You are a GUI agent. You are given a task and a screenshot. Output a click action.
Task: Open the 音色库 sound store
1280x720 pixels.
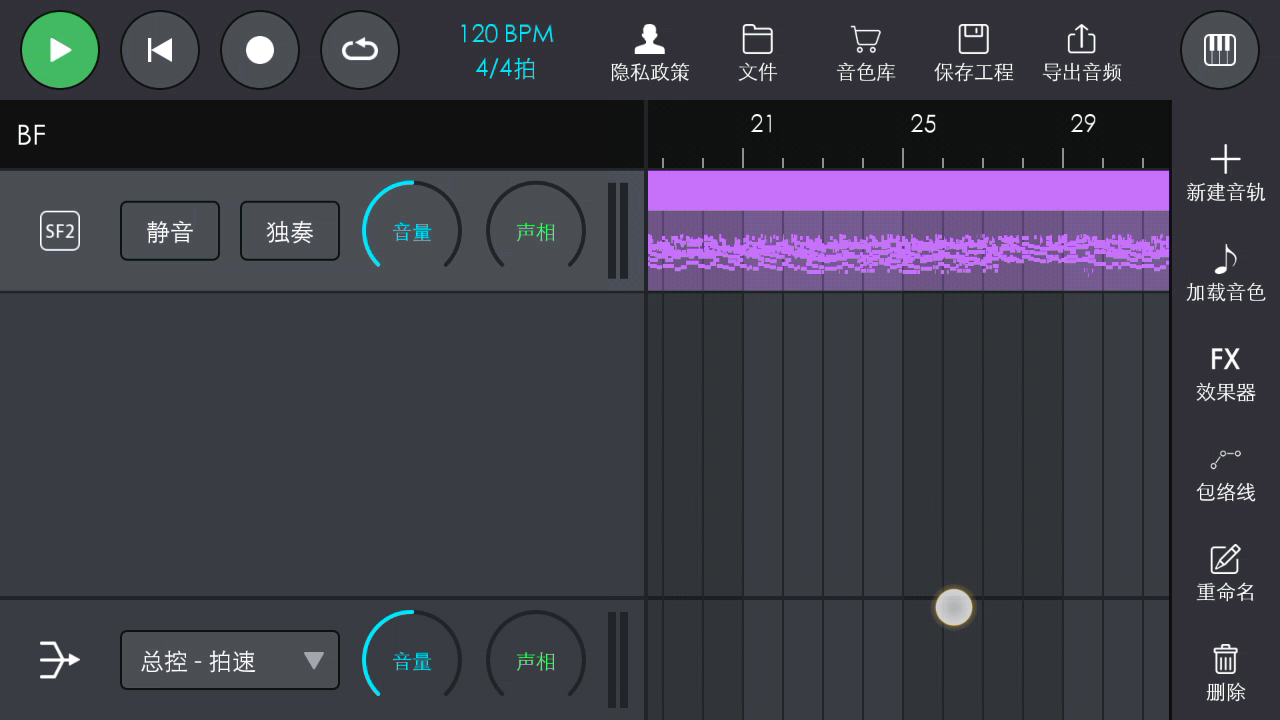coord(866,54)
